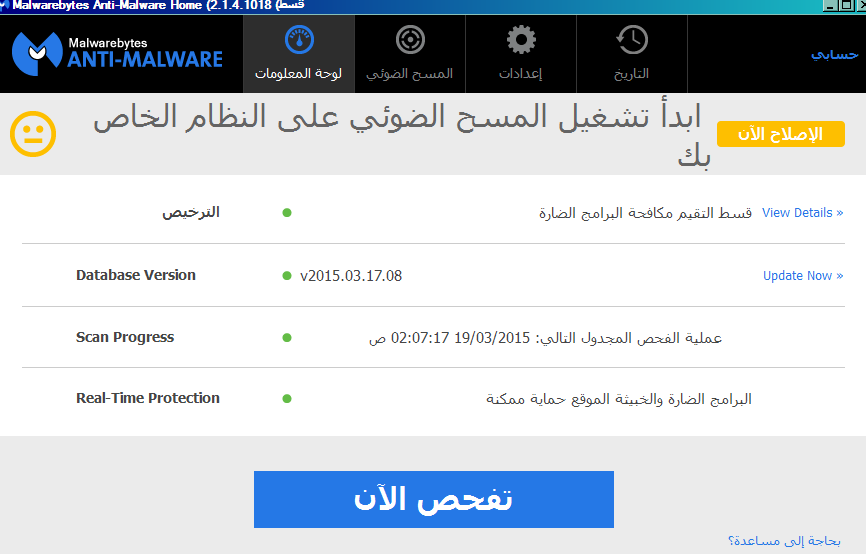
Task: Open the View Details link
Action: (x=802, y=213)
